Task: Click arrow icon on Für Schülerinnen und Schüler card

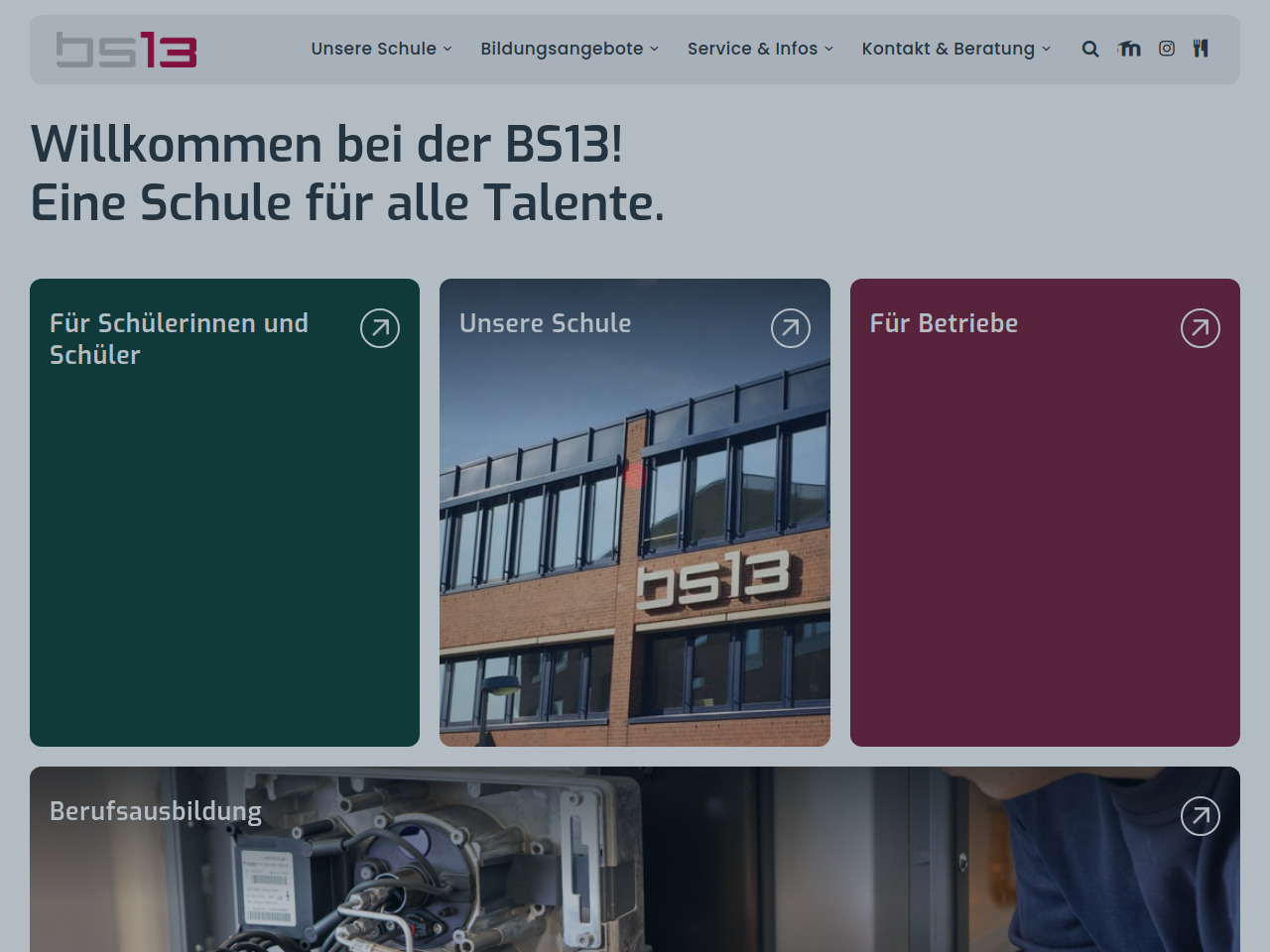Action: [x=380, y=328]
